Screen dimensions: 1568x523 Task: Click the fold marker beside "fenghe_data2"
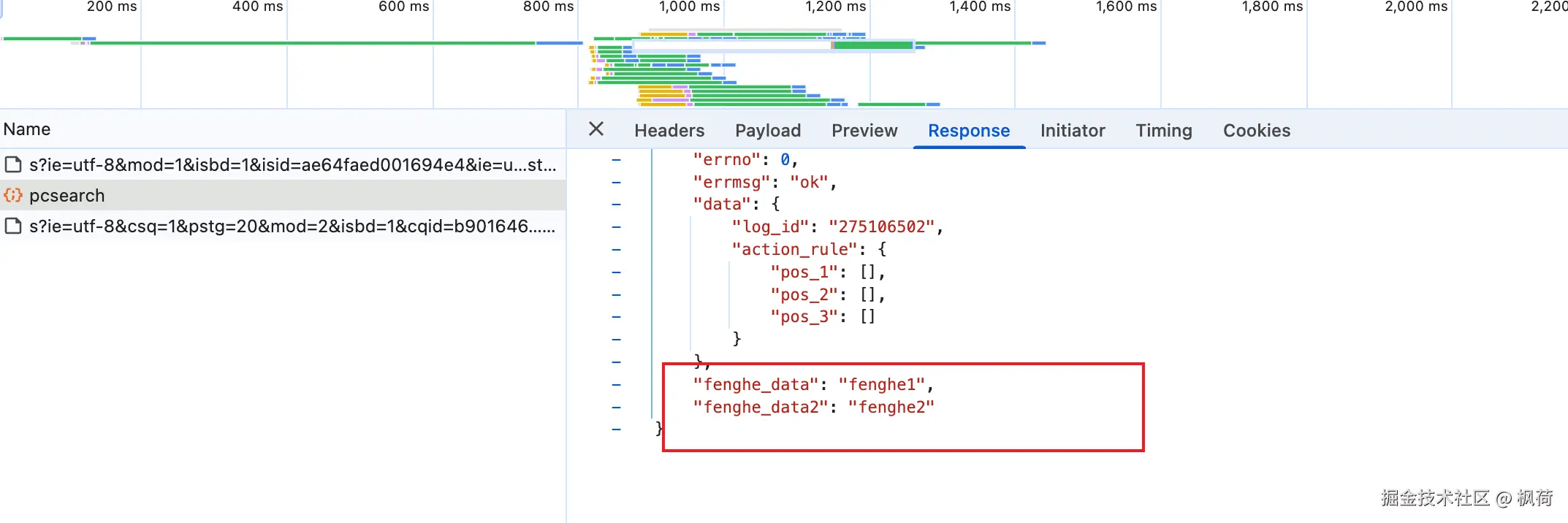(x=617, y=408)
